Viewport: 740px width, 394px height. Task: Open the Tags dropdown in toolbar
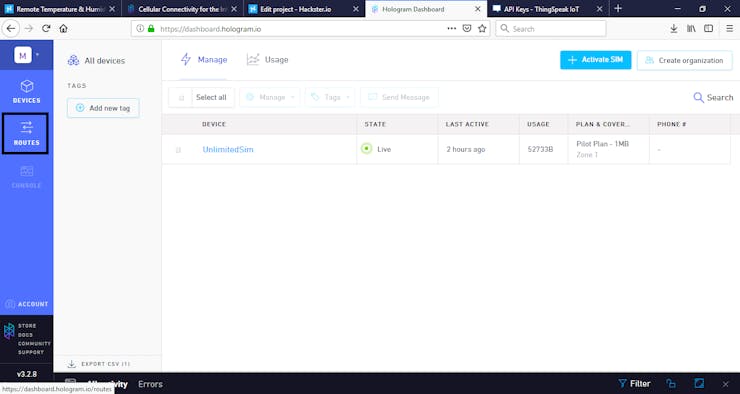click(x=330, y=97)
